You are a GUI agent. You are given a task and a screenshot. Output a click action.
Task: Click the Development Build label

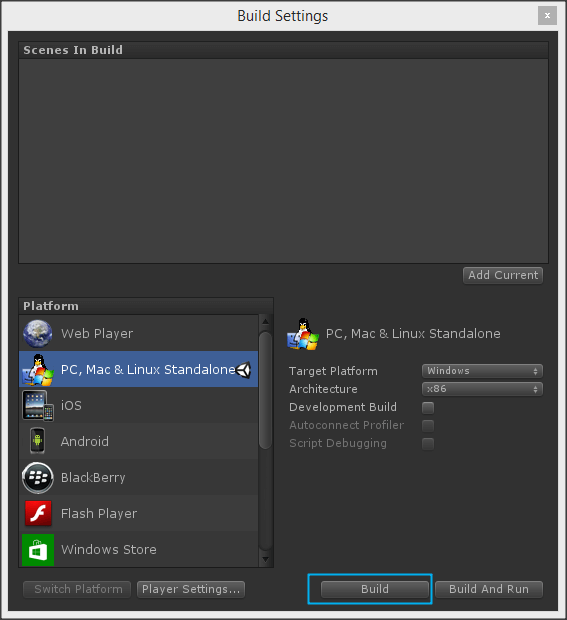coord(343,407)
